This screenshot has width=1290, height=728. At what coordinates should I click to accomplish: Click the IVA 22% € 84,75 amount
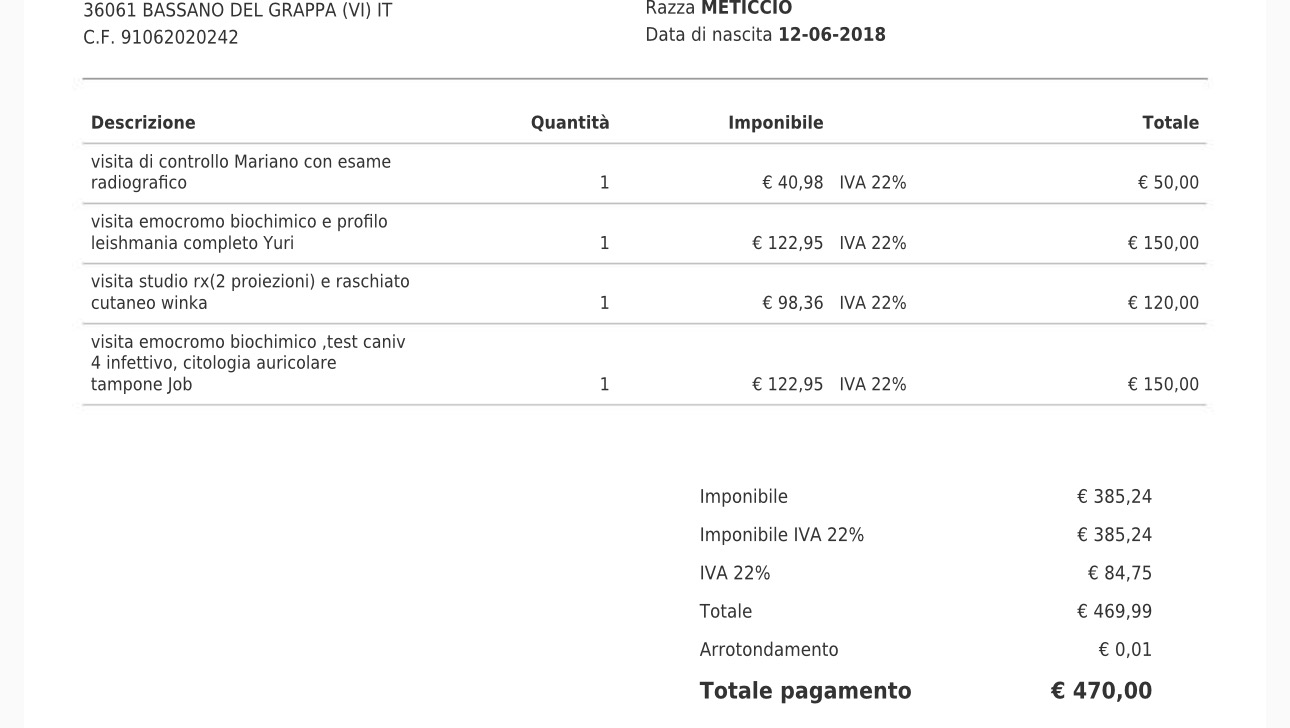click(x=1120, y=574)
